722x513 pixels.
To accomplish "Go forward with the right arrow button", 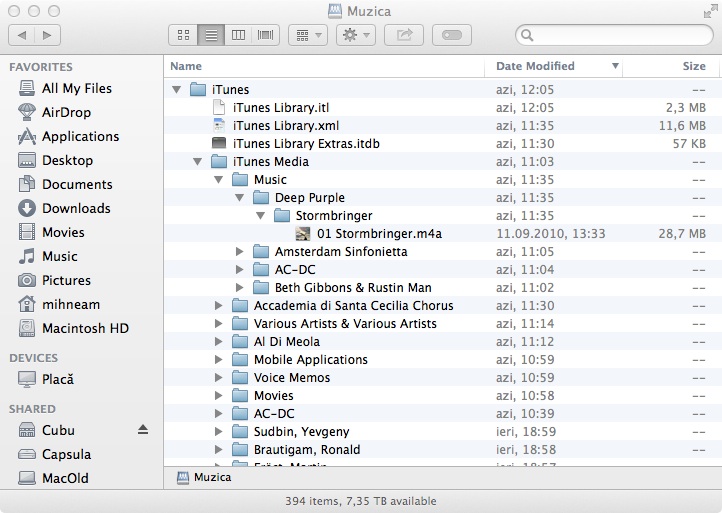I will click(x=47, y=35).
